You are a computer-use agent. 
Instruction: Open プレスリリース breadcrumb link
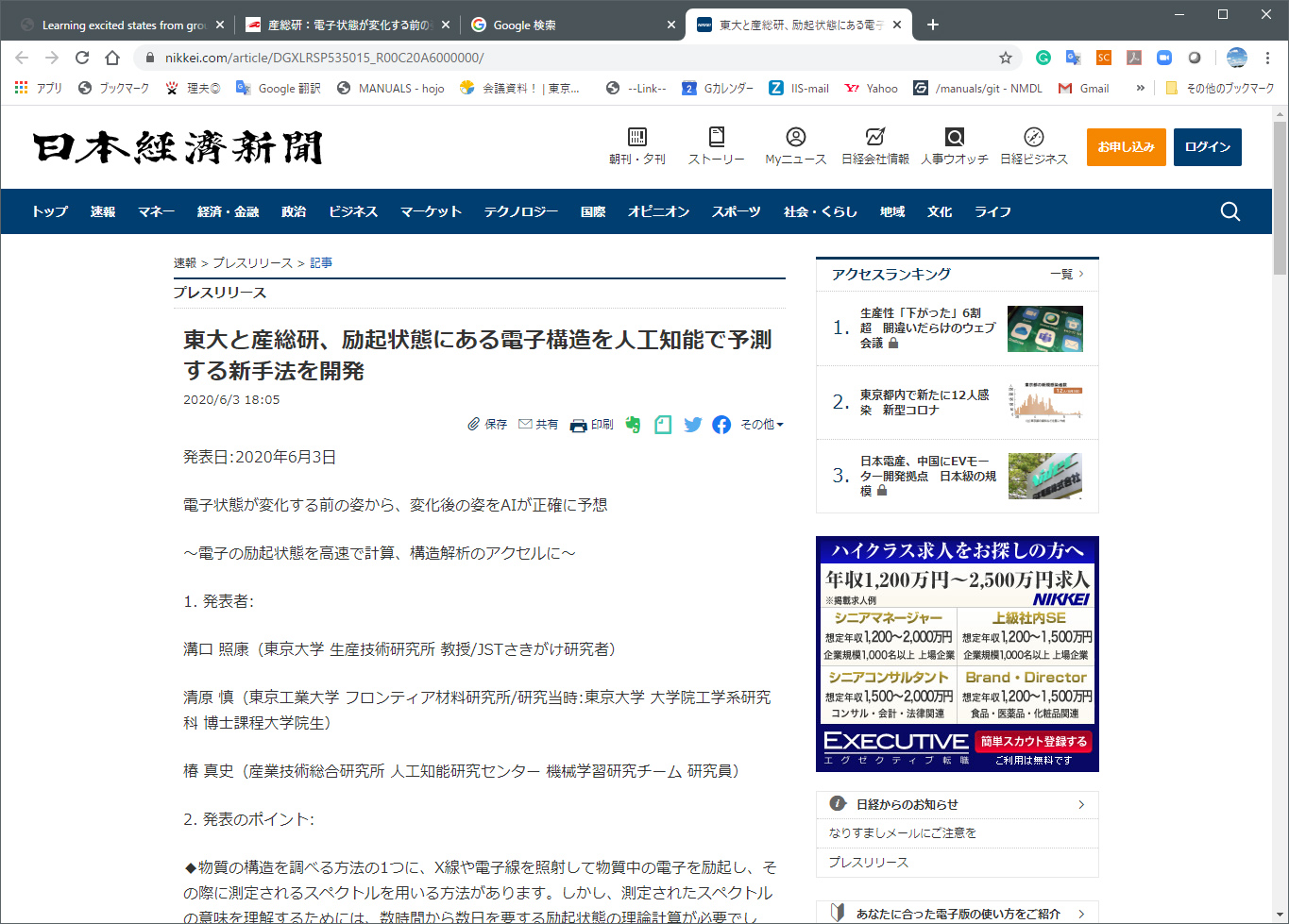[x=252, y=262]
